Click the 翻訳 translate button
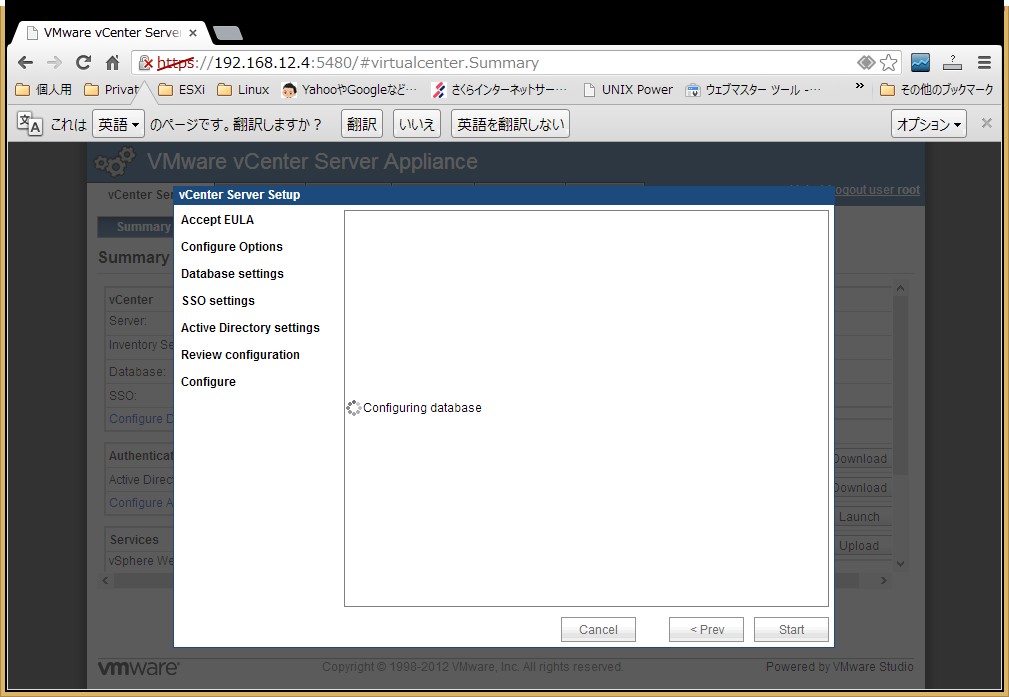 362,124
